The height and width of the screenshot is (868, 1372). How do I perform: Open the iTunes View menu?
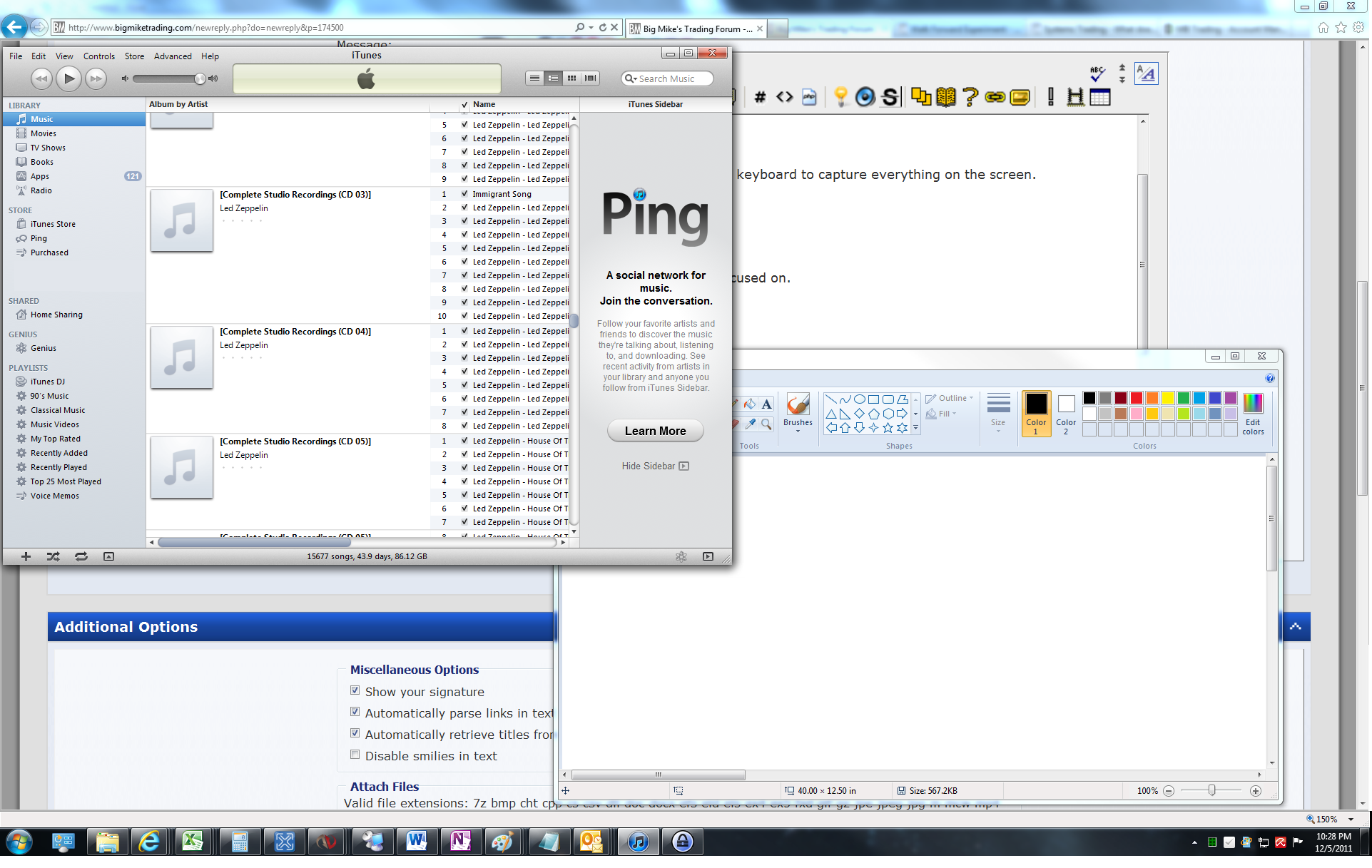pos(64,56)
